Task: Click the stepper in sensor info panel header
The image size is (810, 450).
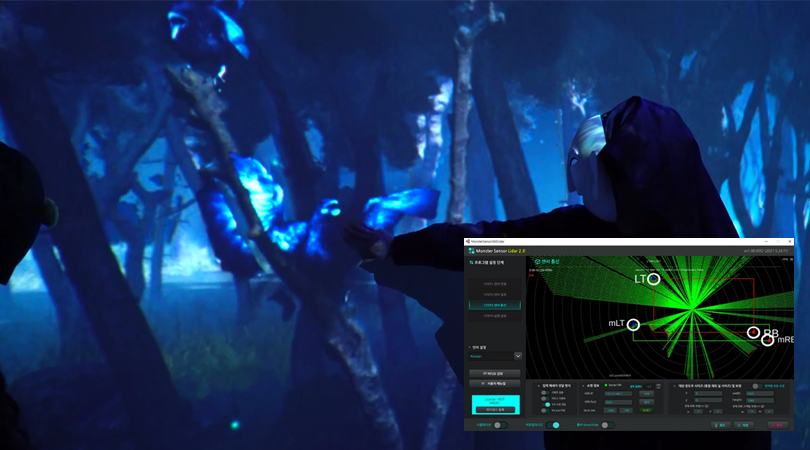Action: pos(658,386)
